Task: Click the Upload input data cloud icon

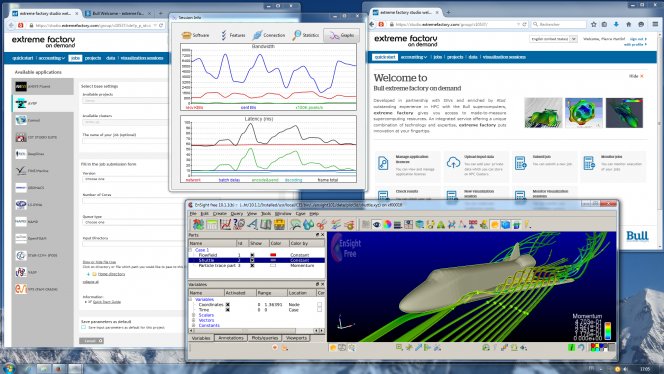Action: [454, 163]
